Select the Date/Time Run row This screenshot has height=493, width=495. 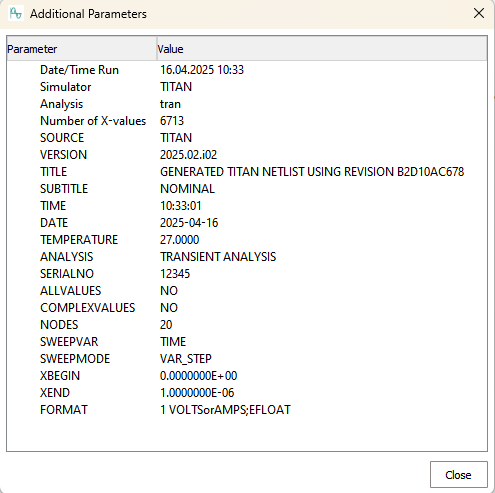click(247, 70)
